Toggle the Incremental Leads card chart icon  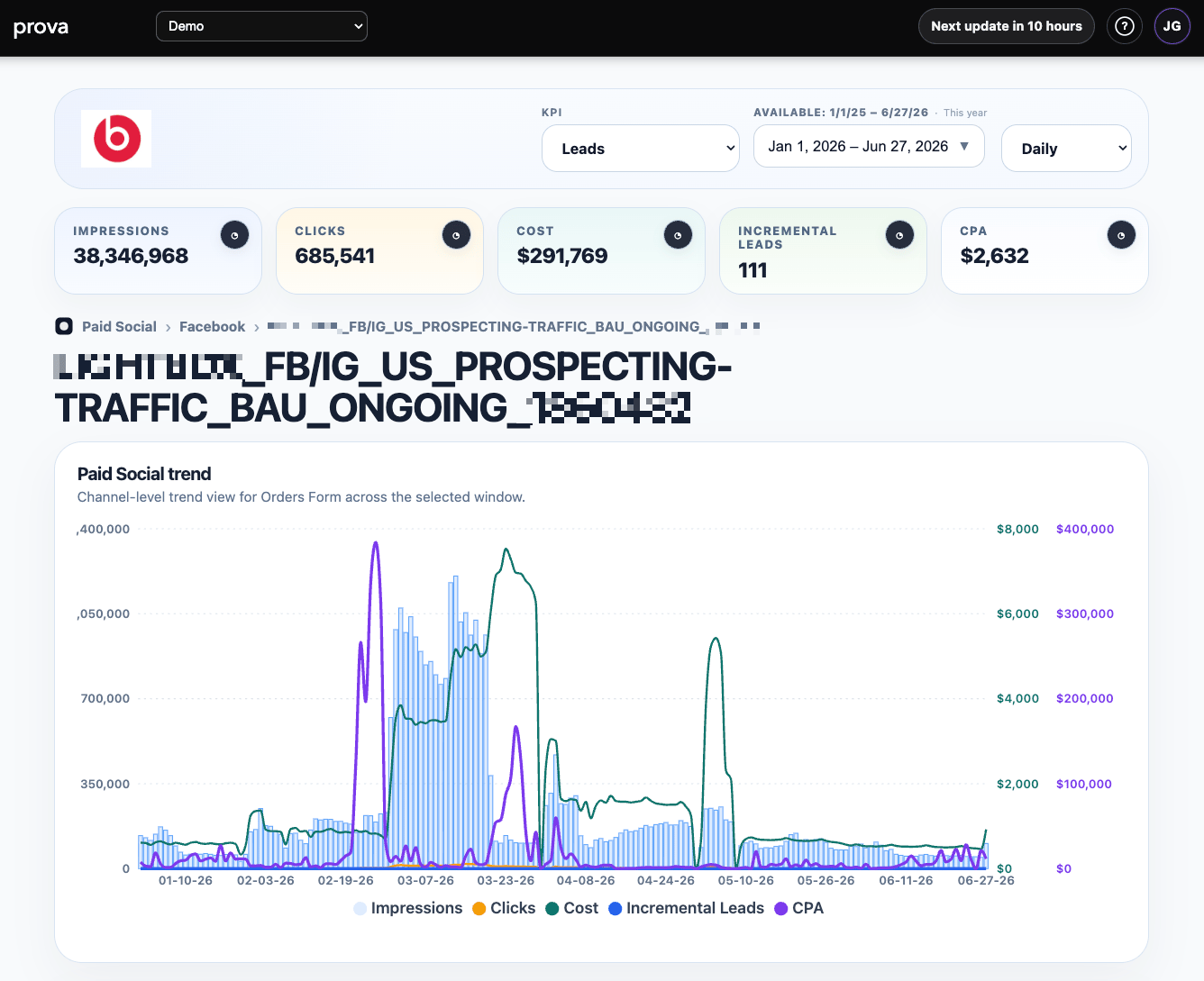(x=899, y=235)
